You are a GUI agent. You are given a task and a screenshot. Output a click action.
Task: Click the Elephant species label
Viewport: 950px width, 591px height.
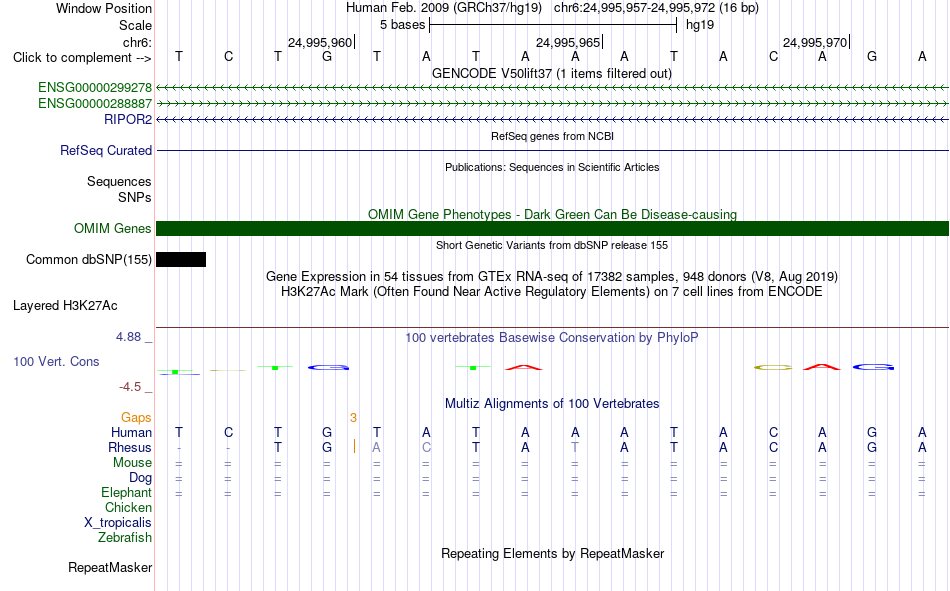click(x=127, y=492)
